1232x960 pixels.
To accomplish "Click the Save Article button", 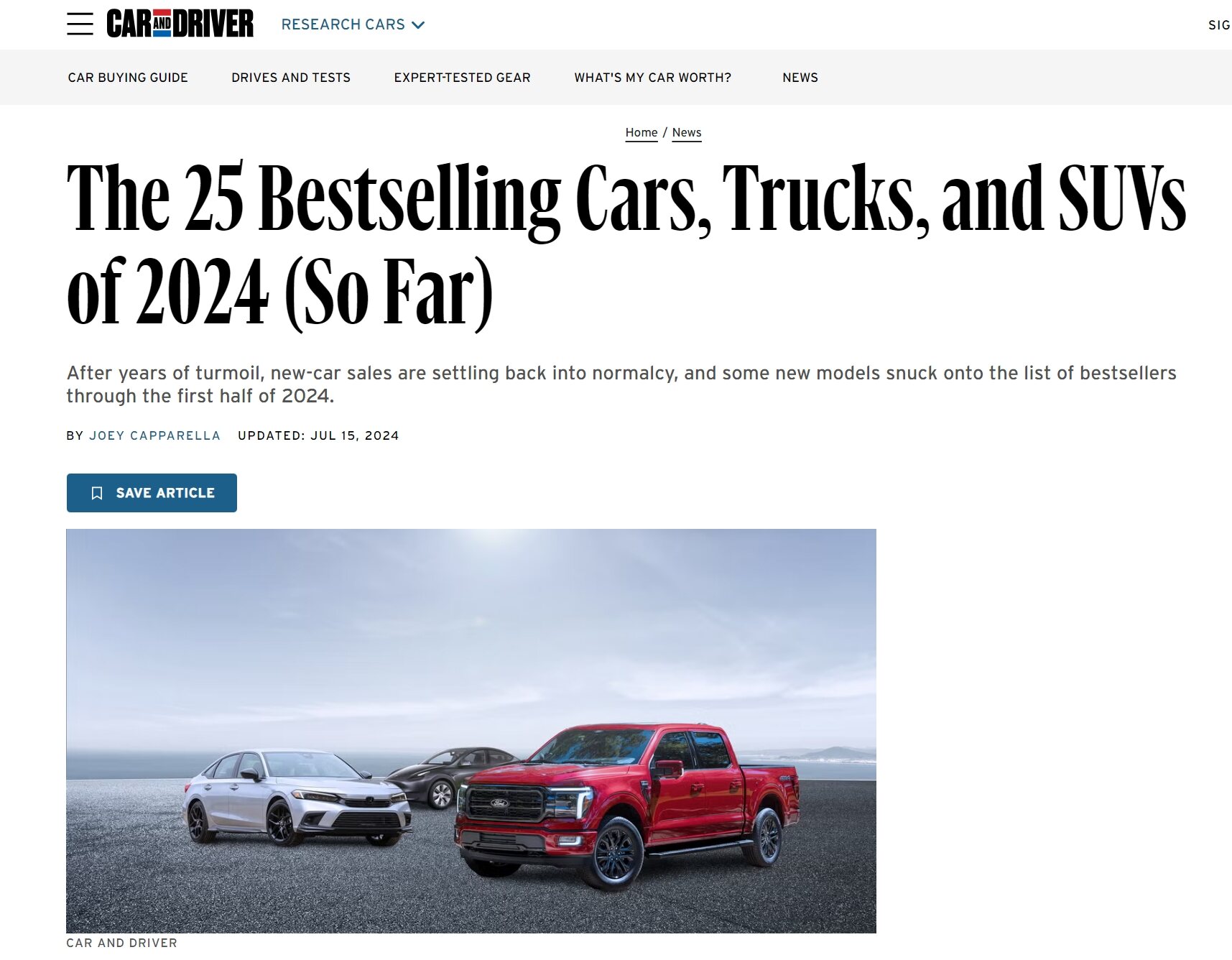I will coord(152,493).
